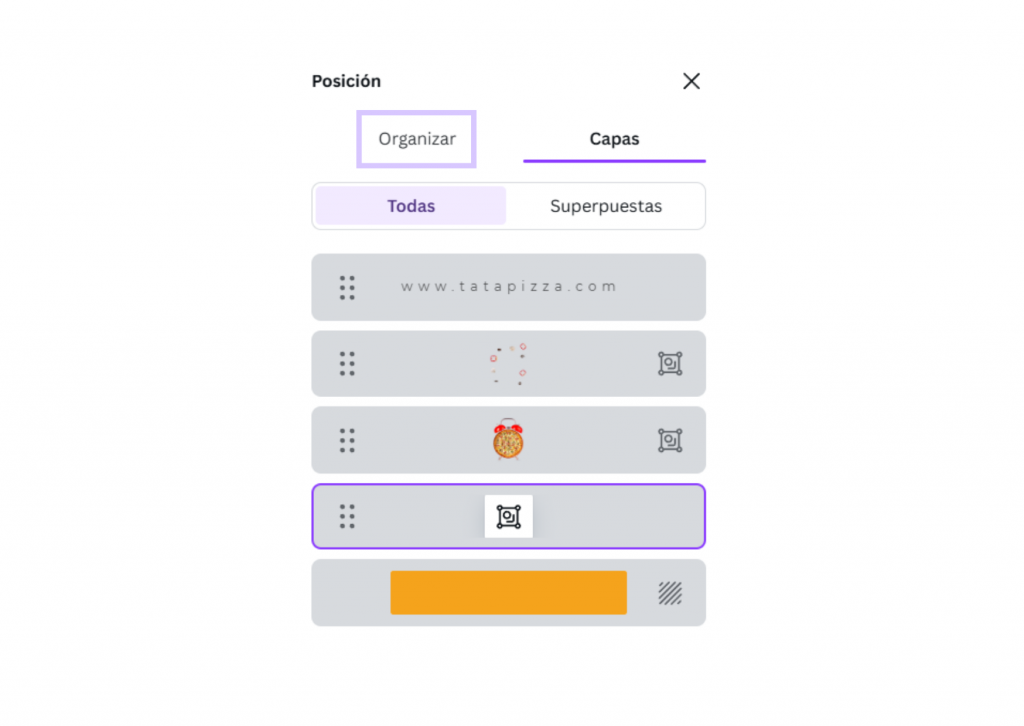Image resolution: width=1024 pixels, height=726 pixels.
Task: Click group icon on confetti dots layer
Action: [670, 363]
